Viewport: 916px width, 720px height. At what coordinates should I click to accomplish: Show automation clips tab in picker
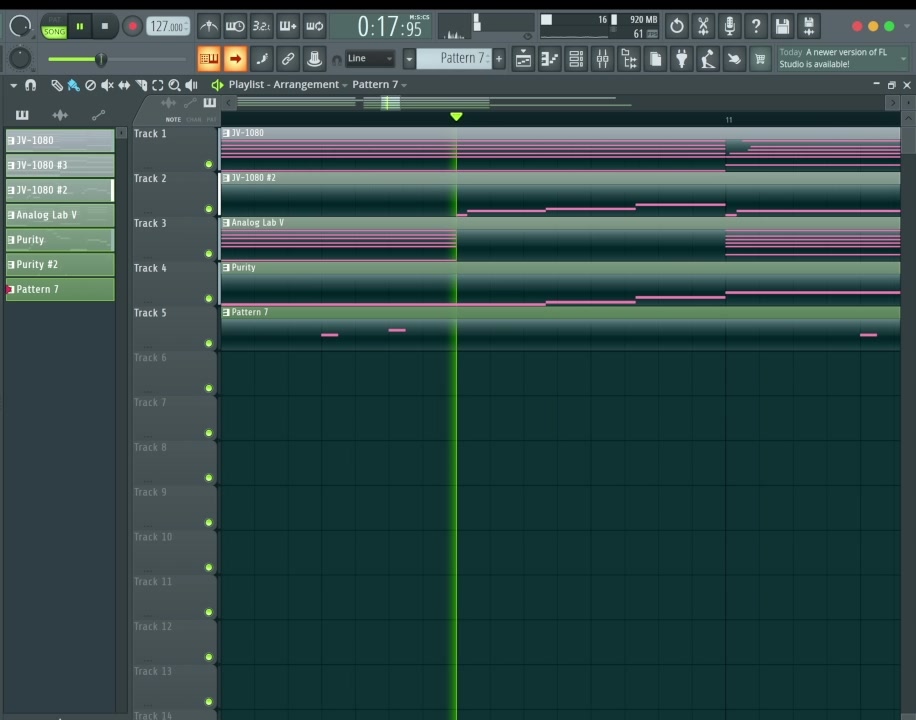[x=98, y=115]
